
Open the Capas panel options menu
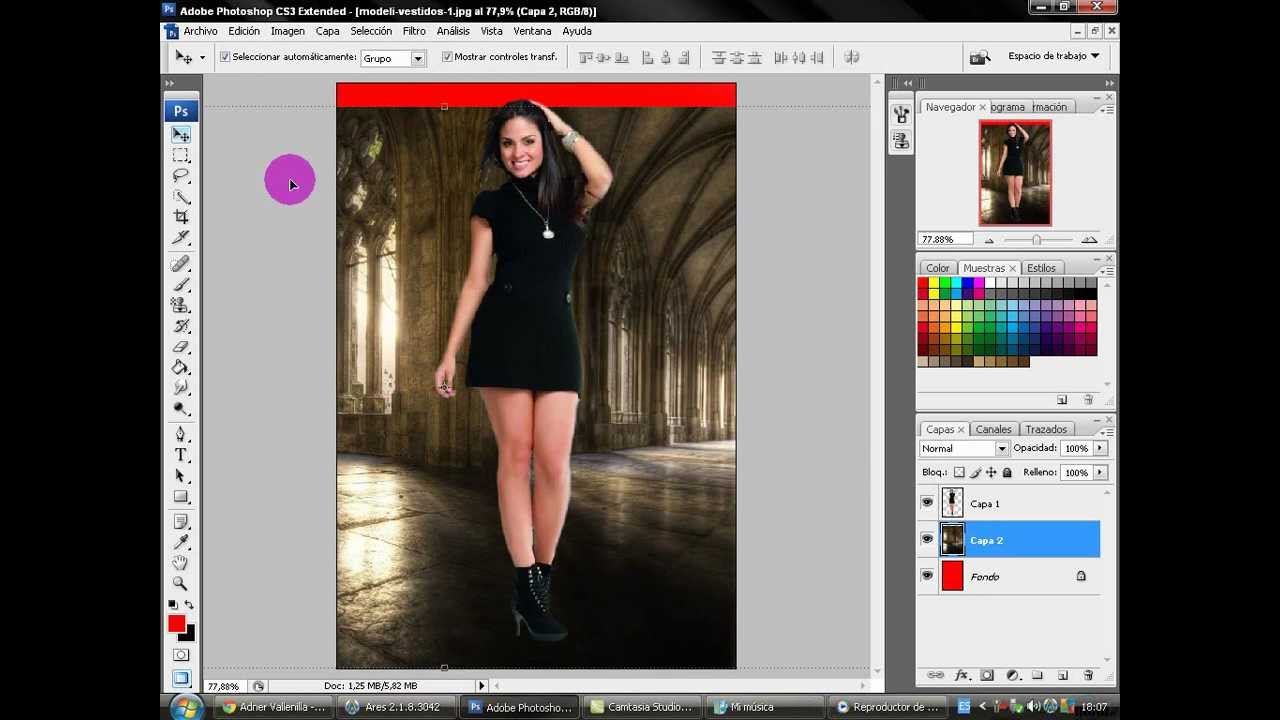(1106, 433)
